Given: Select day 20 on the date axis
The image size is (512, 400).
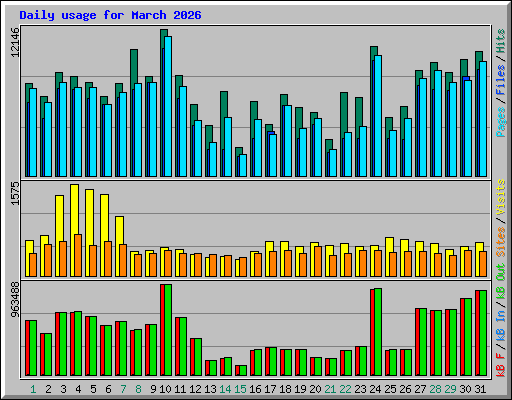Looking at the screenshot, I should (315, 389).
